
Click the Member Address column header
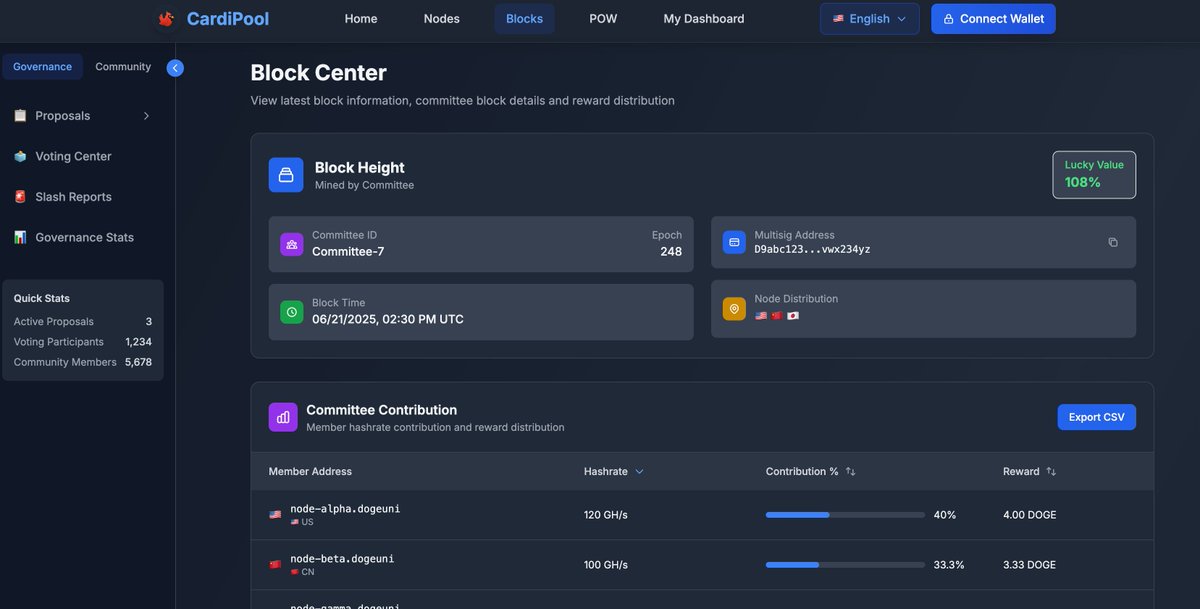310,471
